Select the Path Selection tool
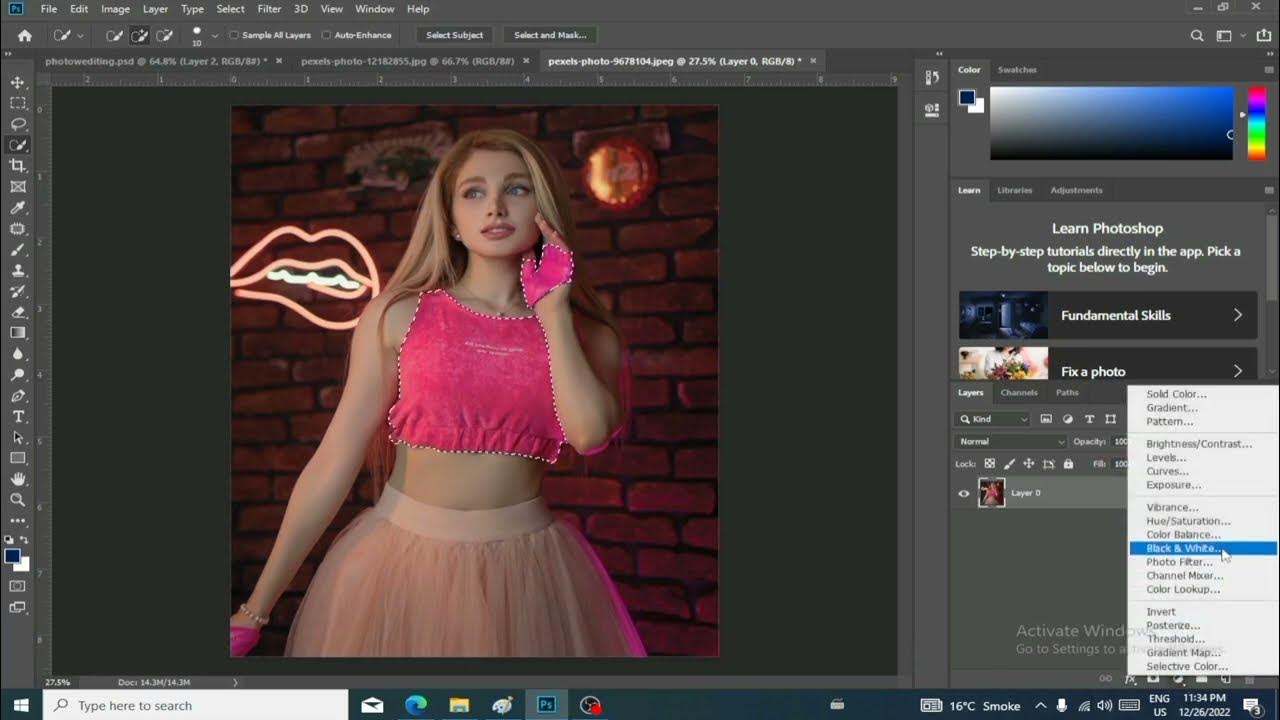 [17, 437]
